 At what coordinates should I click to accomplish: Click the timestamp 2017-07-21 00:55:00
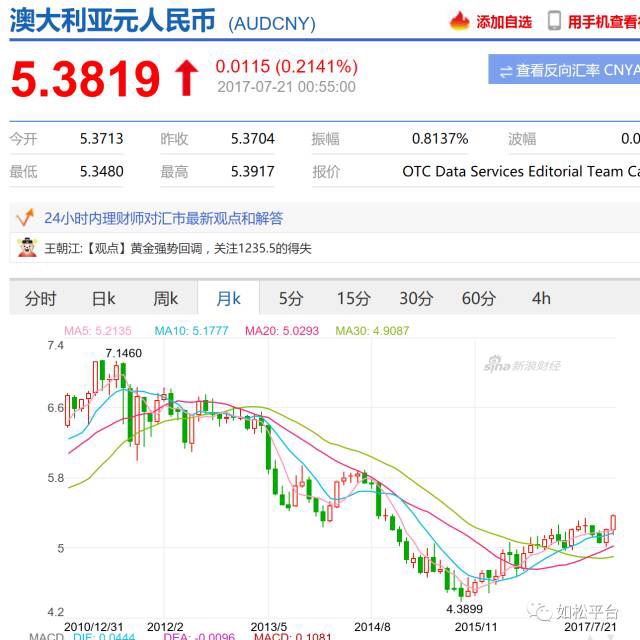287,87
